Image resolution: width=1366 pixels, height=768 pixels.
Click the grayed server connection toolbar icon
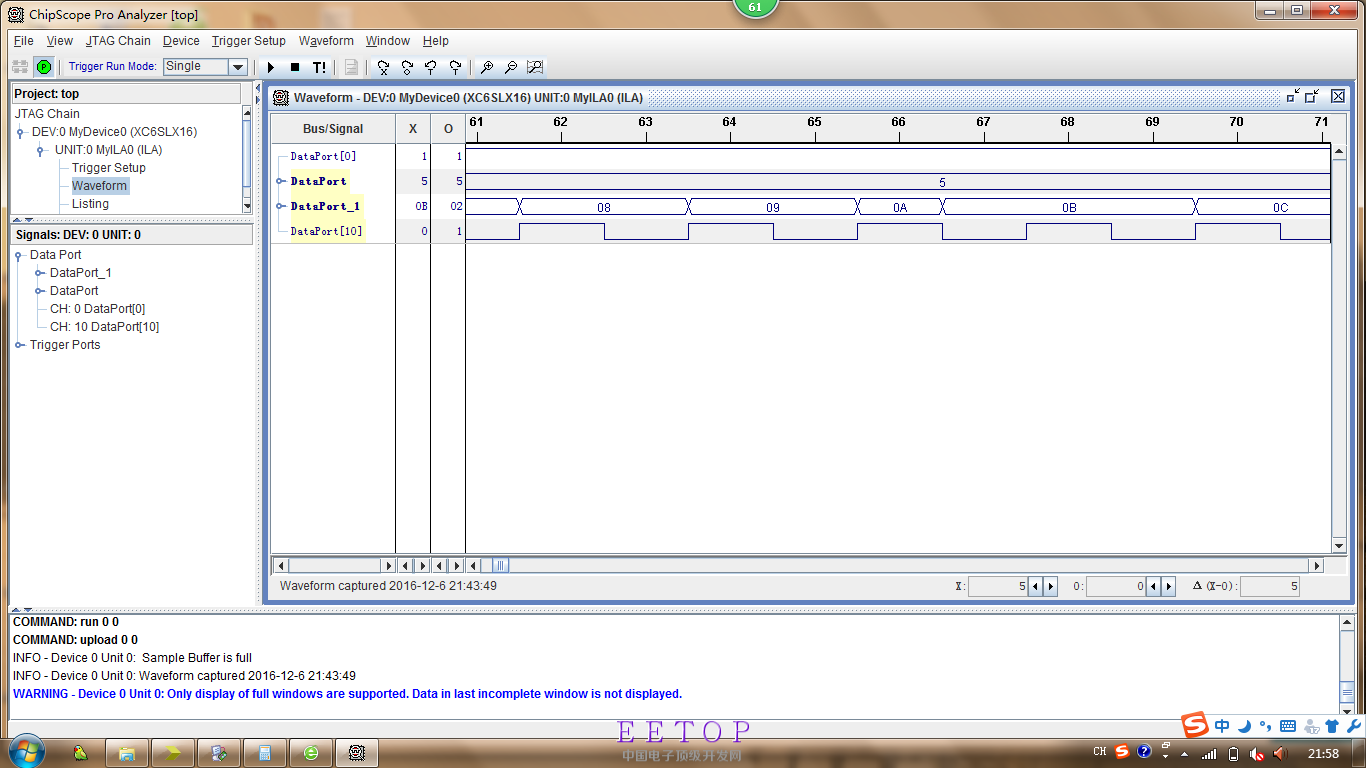click(x=20, y=67)
